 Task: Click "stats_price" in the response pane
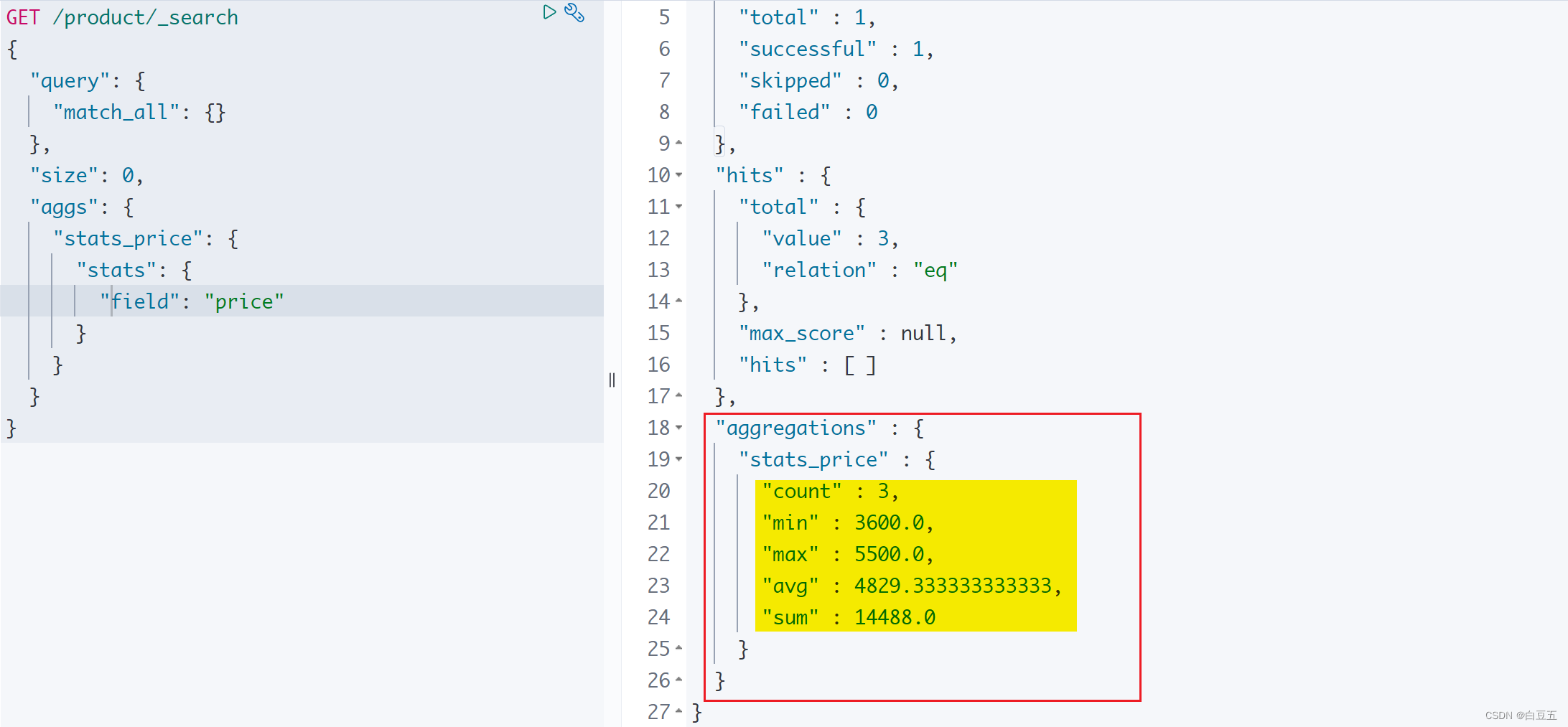pos(813,459)
